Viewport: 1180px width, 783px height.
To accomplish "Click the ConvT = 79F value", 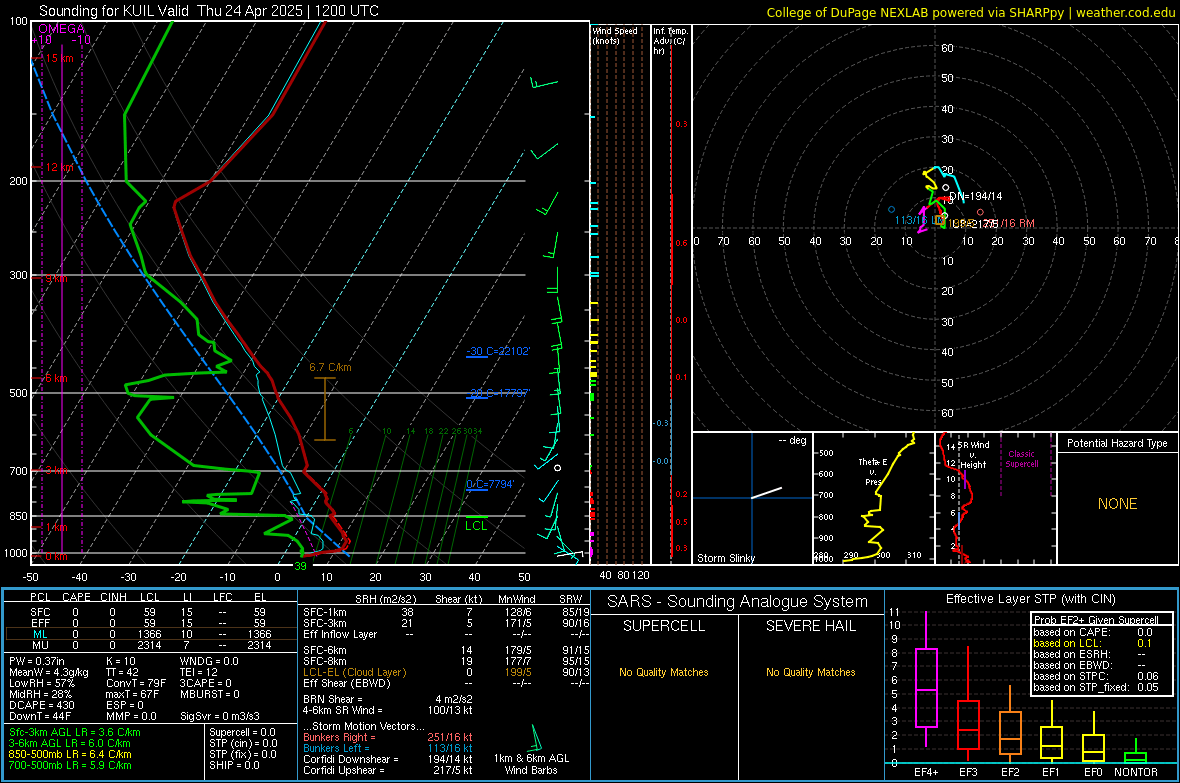I will (x=135, y=683).
